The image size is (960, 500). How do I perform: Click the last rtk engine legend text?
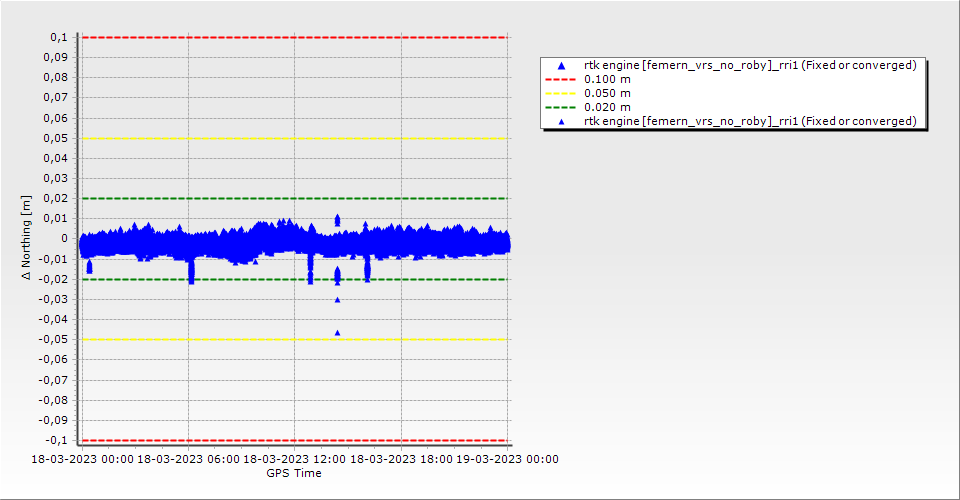[750, 121]
